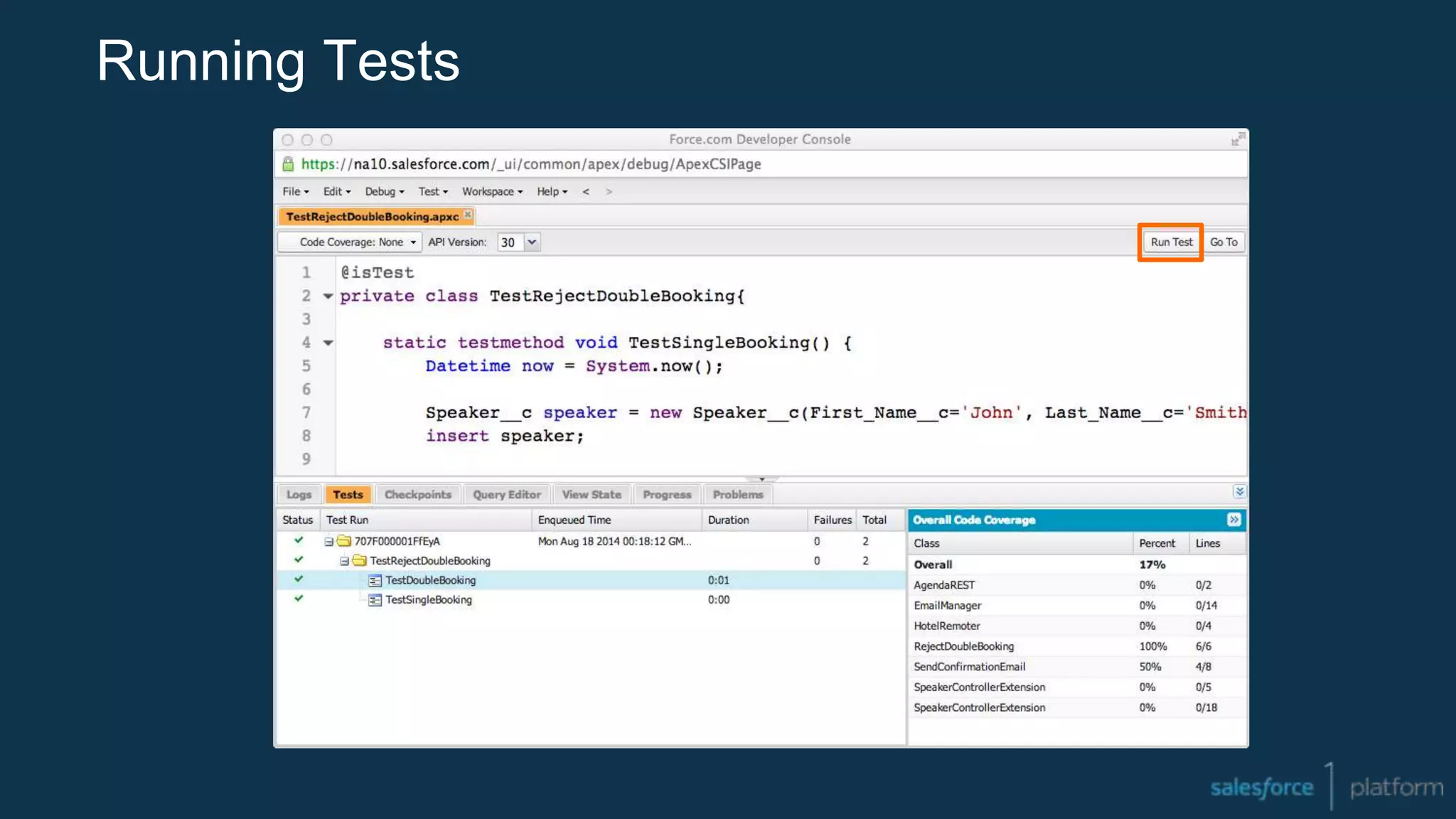Collapse the TestRejectDoubleBooking folder node
The height and width of the screenshot is (819, 1456).
point(344,561)
